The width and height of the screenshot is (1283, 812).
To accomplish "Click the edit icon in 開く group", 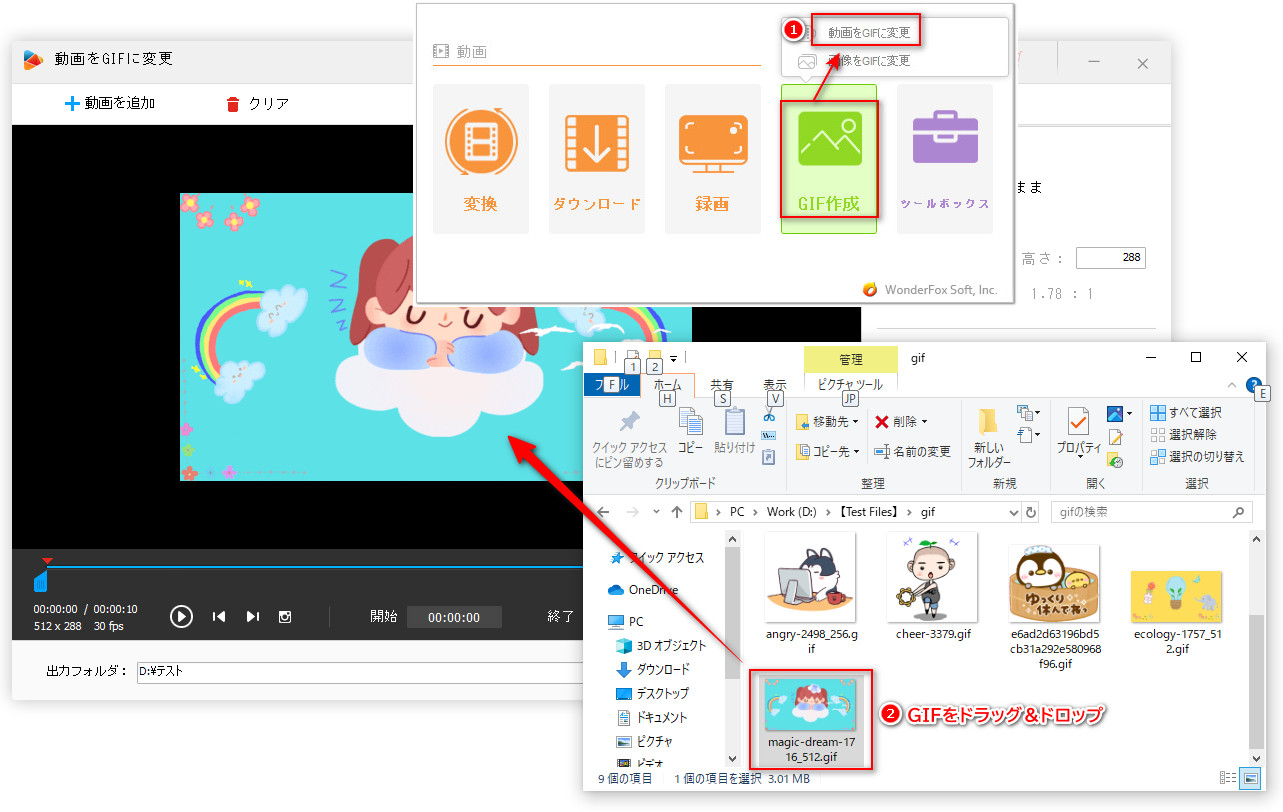I will point(1116,438).
